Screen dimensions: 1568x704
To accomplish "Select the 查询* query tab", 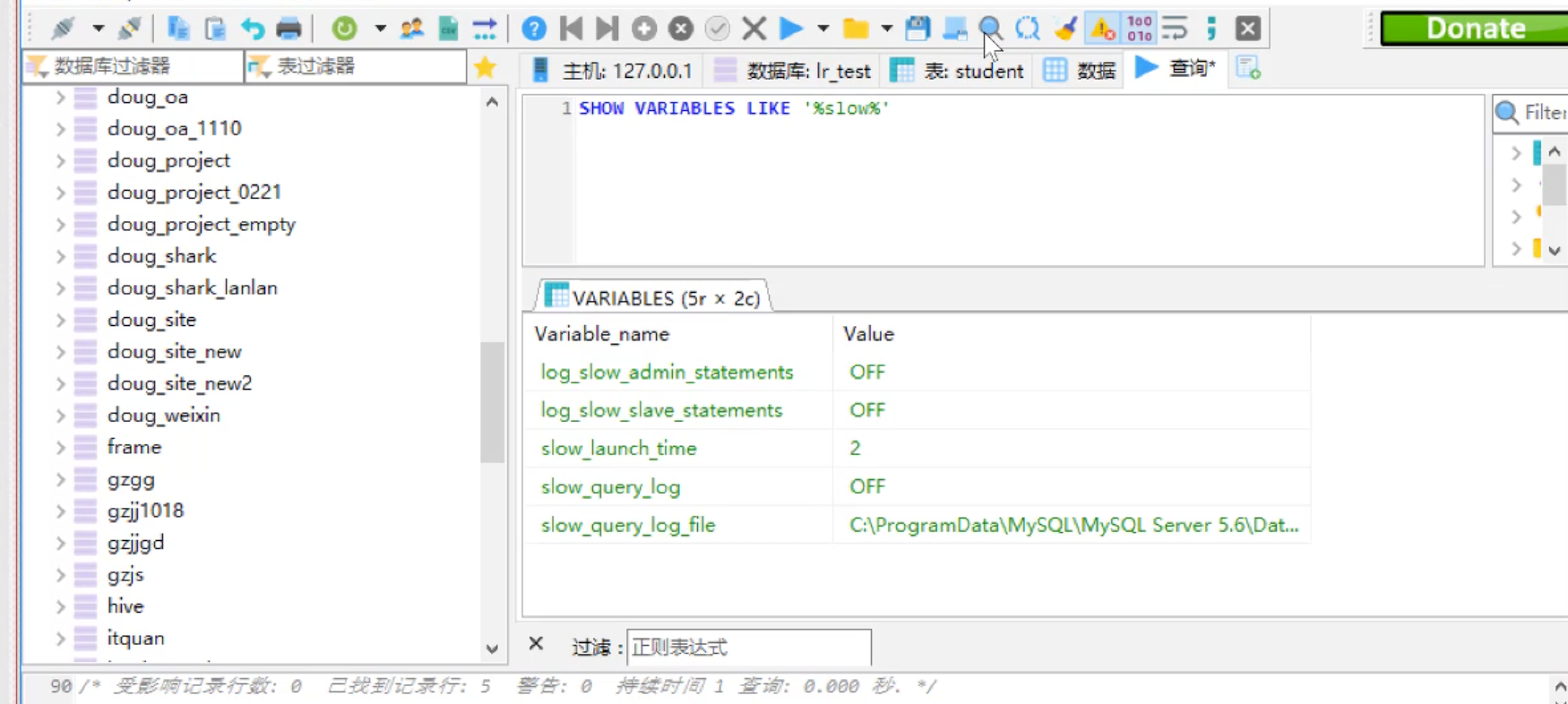I will tap(1176, 68).
